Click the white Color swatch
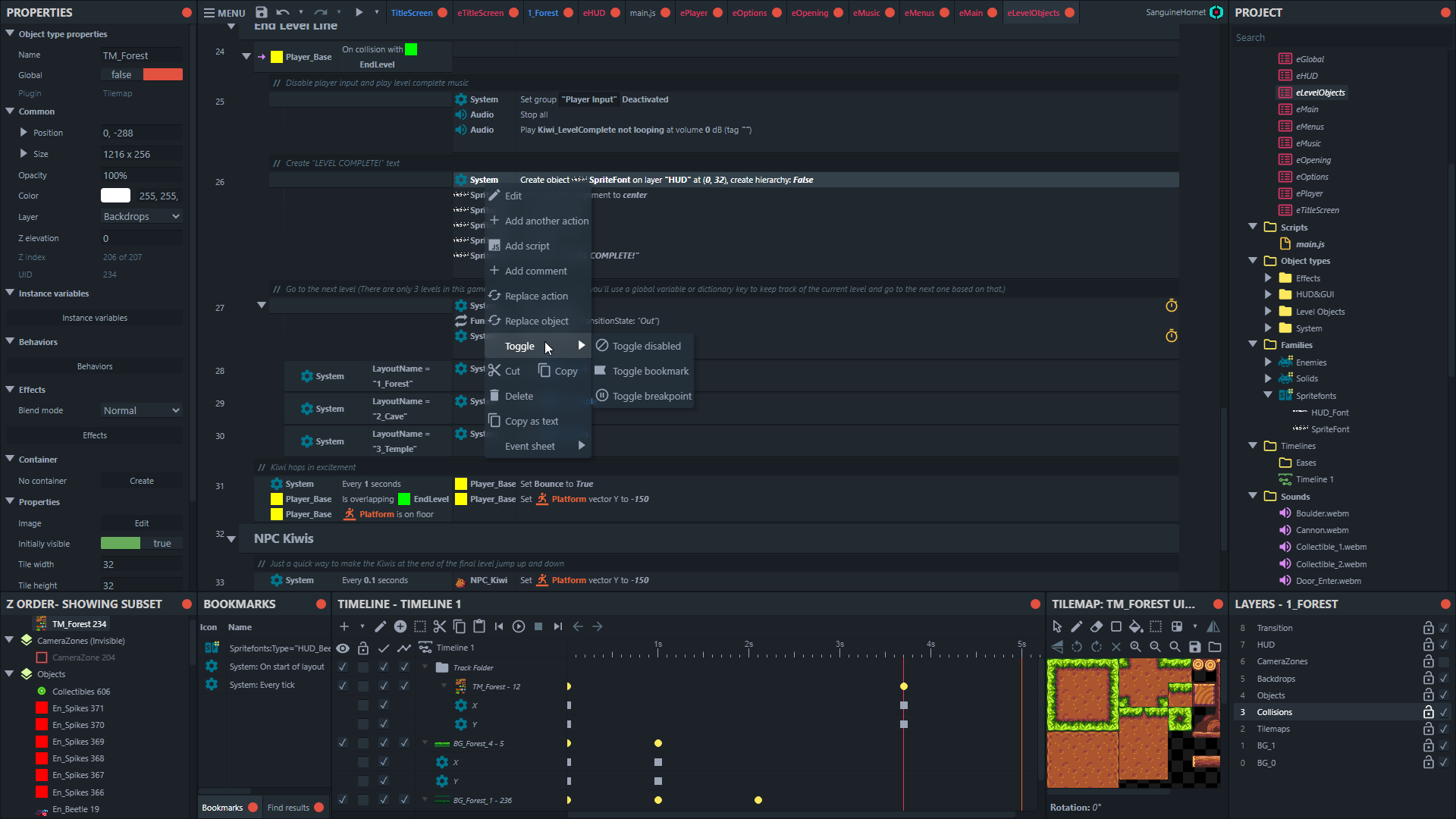Image resolution: width=1456 pixels, height=819 pixels. click(x=115, y=196)
